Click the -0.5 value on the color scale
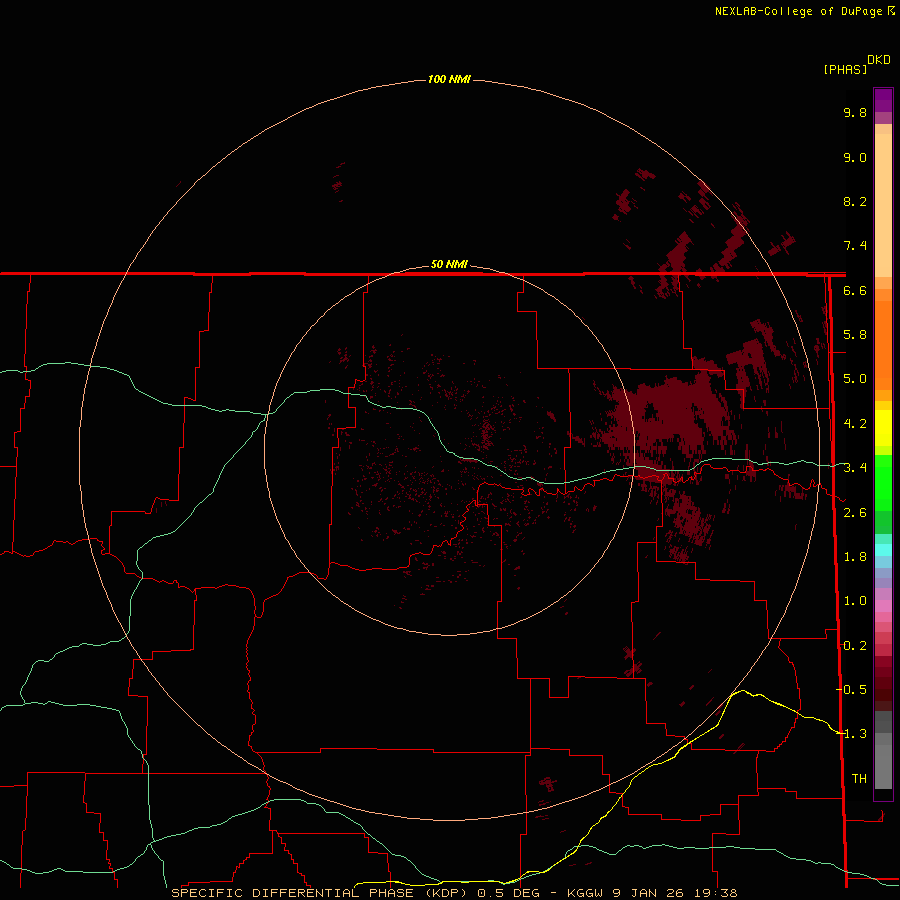The image size is (900, 900). pyautogui.click(x=852, y=689)
